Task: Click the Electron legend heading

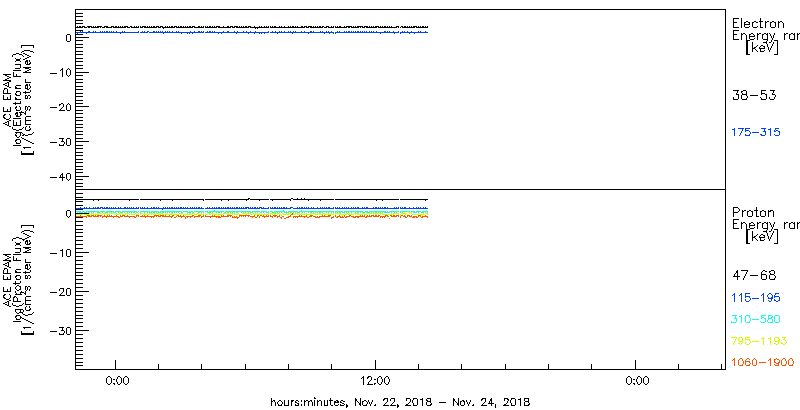Action: pyautogui.click(x=758, y=23)
